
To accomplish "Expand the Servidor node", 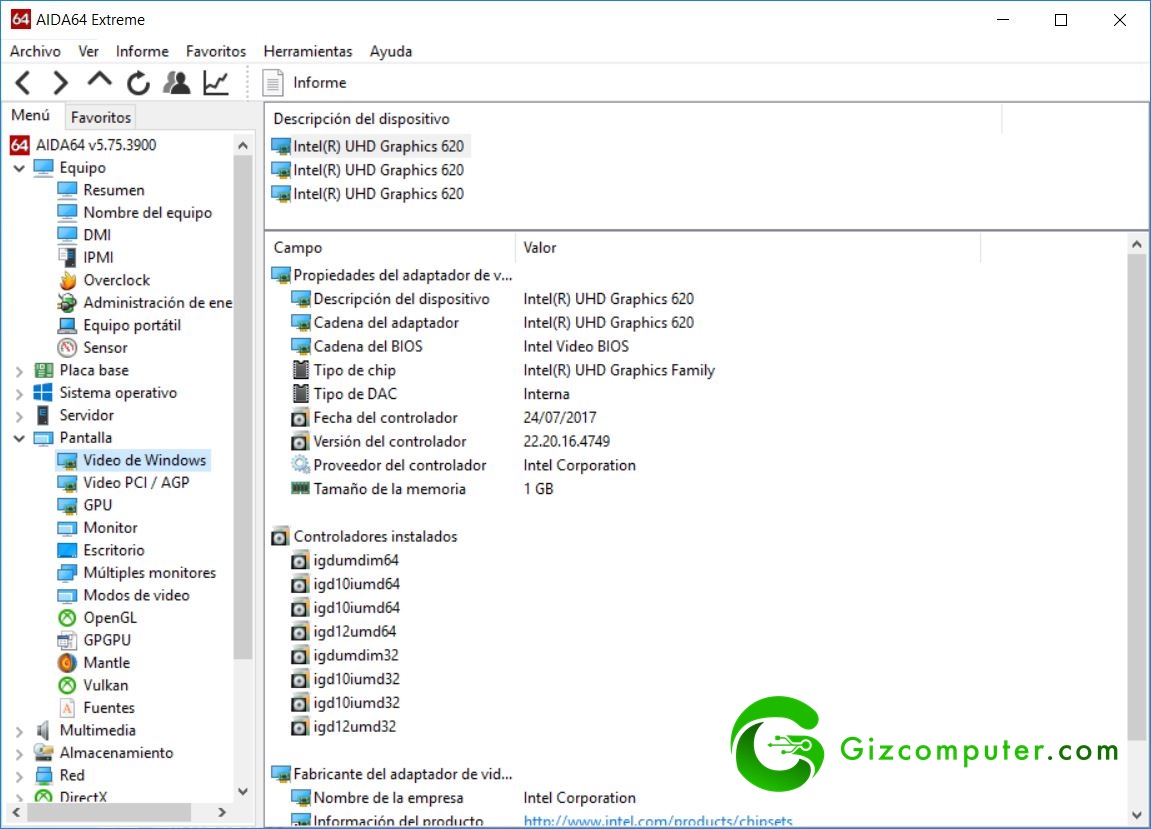I will tap(19, 416).
